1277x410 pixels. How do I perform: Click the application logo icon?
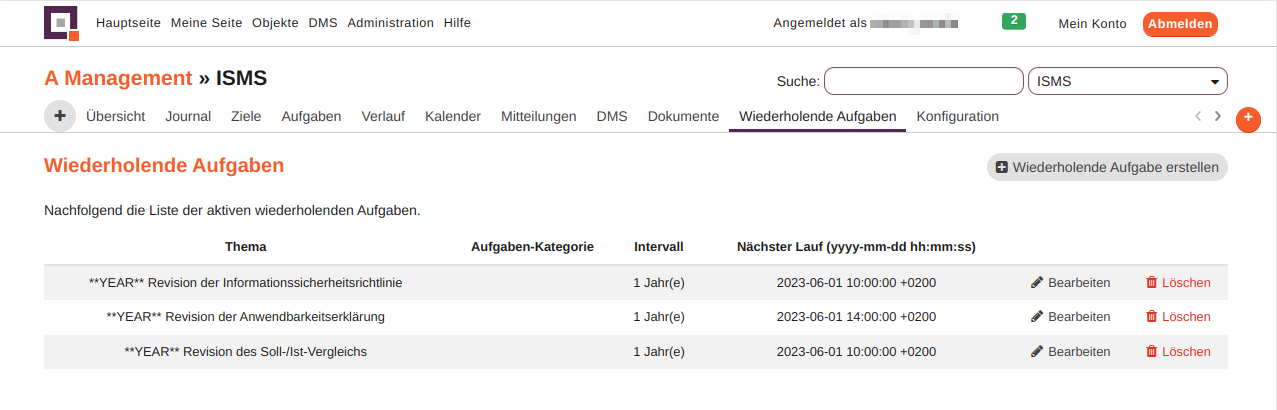(61, 23)
